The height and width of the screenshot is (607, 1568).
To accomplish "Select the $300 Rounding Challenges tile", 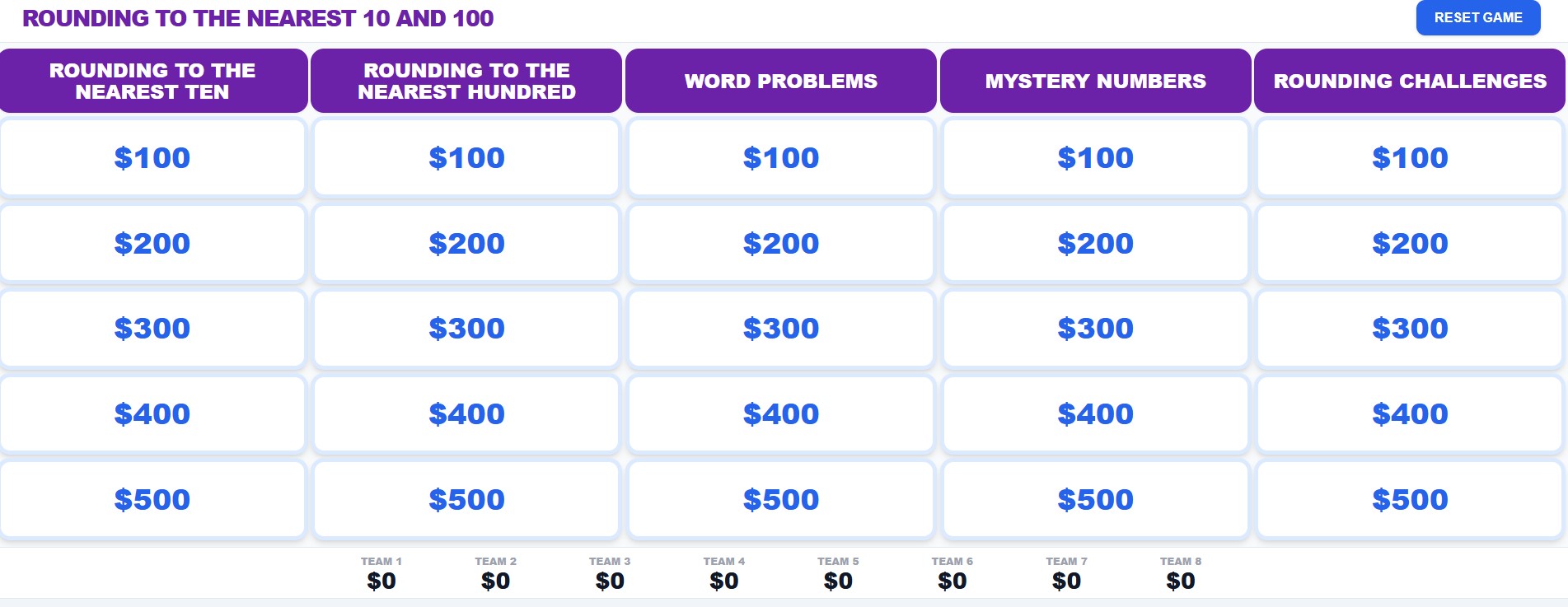I will click(1410, 328).
